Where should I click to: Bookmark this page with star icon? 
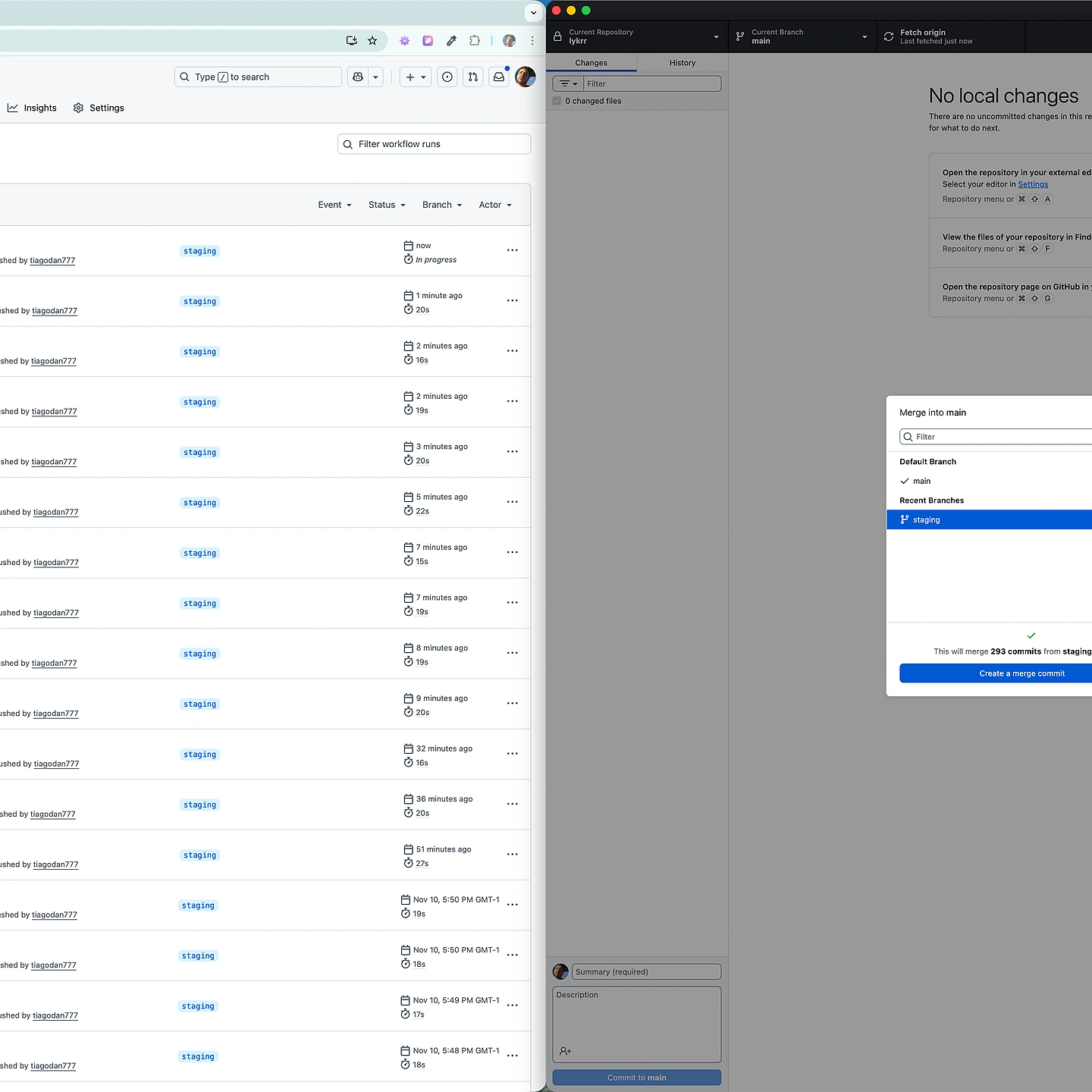[372, 41]
